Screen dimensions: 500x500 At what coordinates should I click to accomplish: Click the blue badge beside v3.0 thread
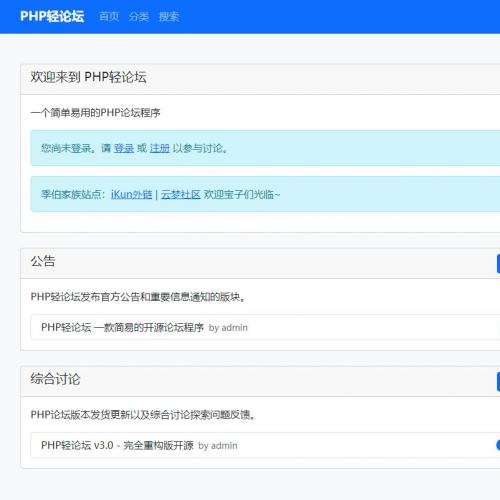498,445
